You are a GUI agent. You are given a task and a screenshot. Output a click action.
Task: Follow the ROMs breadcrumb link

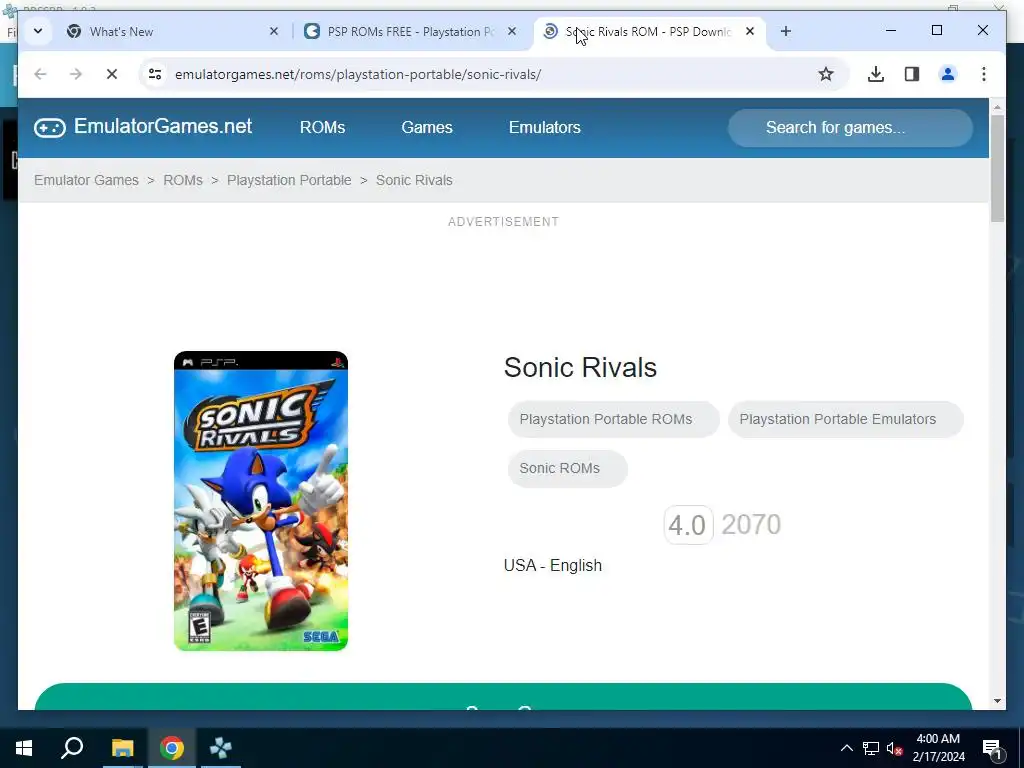click(183, 180)
